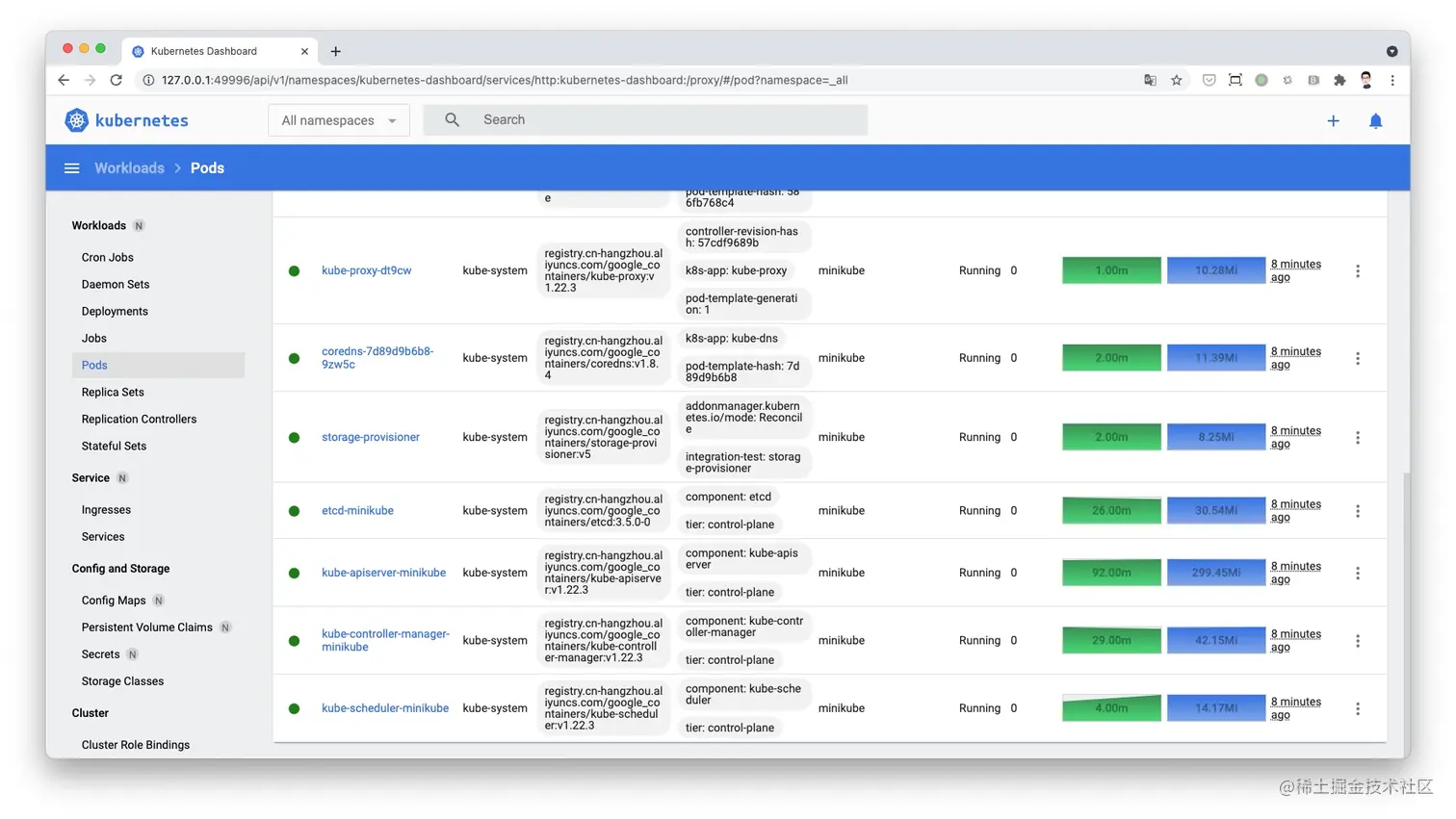Open the kube-apiserver-minikube pod link

383,573
